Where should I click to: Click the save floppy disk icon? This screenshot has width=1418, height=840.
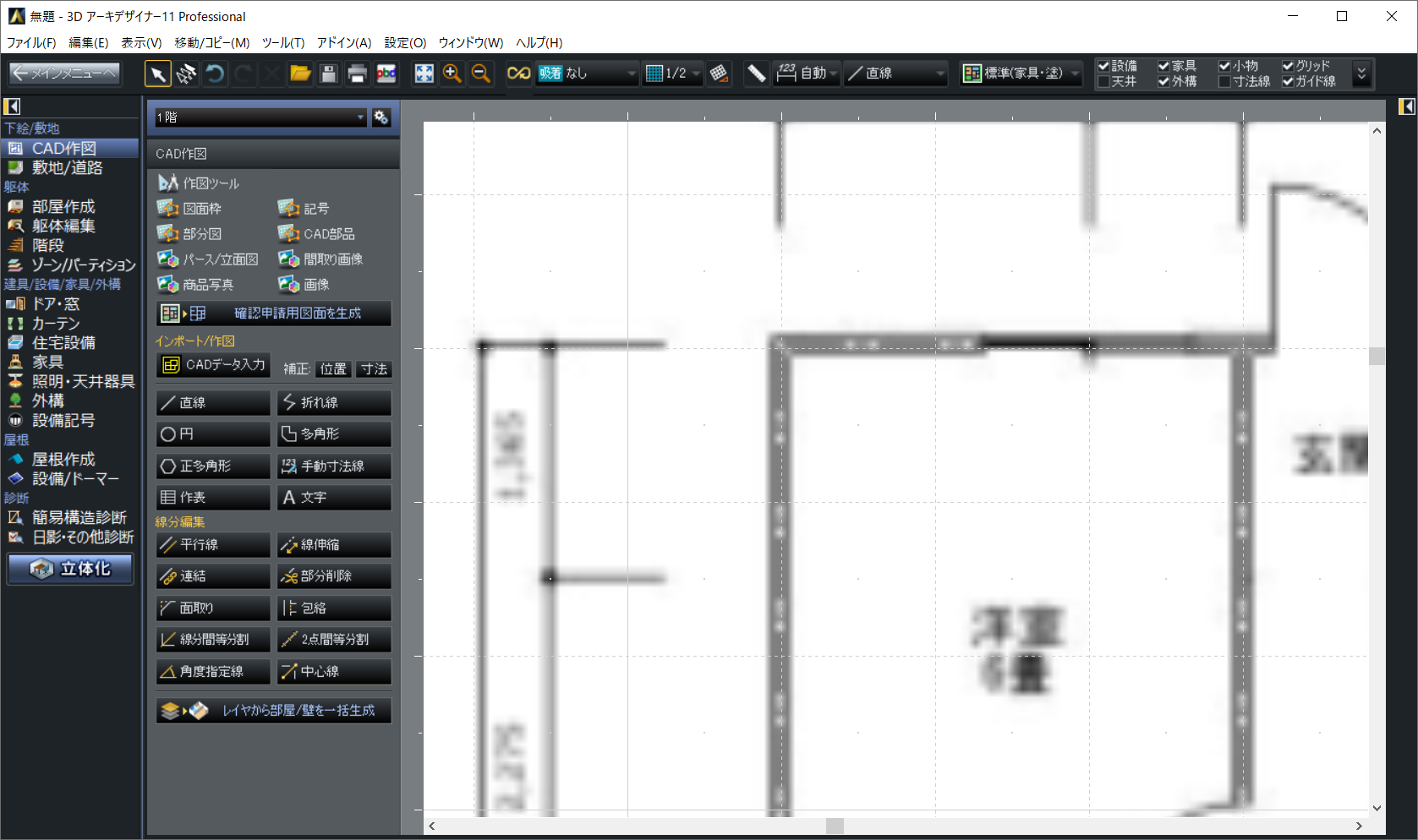pyautogui.click(x=329, y=74)
